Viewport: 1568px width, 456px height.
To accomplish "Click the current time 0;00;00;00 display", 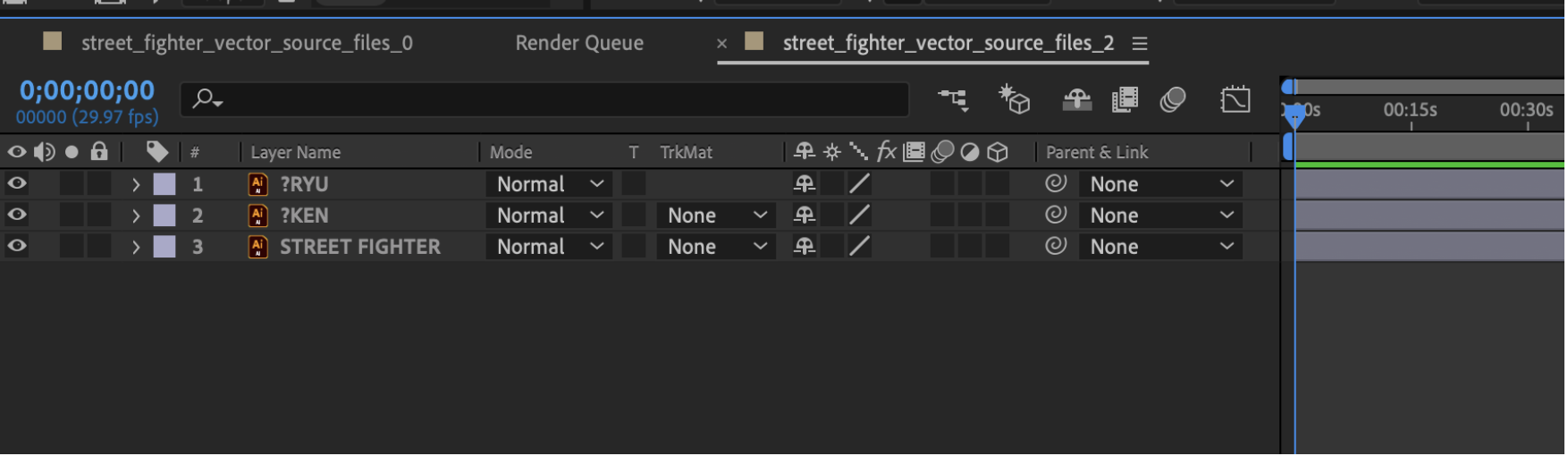I will [87, 90].
